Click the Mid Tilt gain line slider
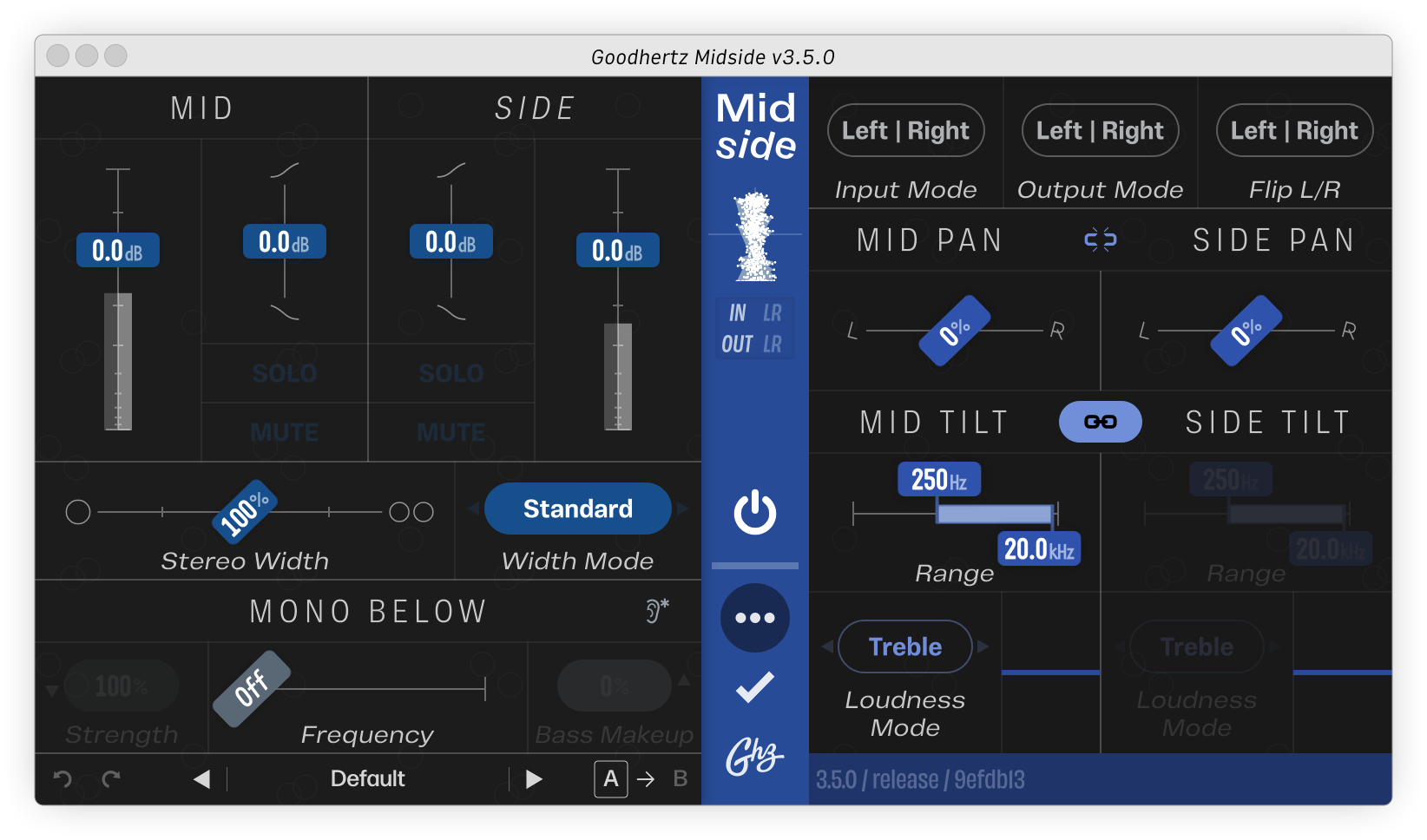1427x840 pixels. coord(1051,673)
